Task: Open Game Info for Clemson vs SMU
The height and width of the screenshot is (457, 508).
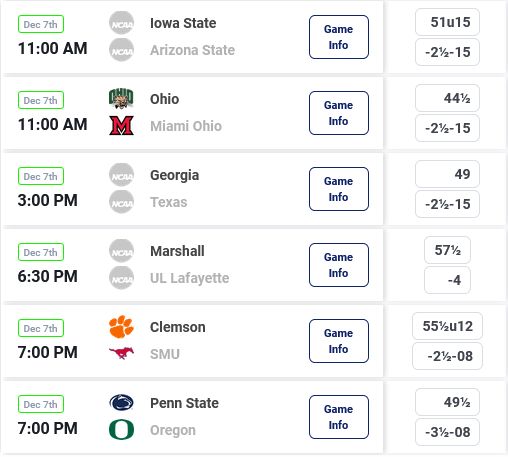Action: [x=339, y=341]
